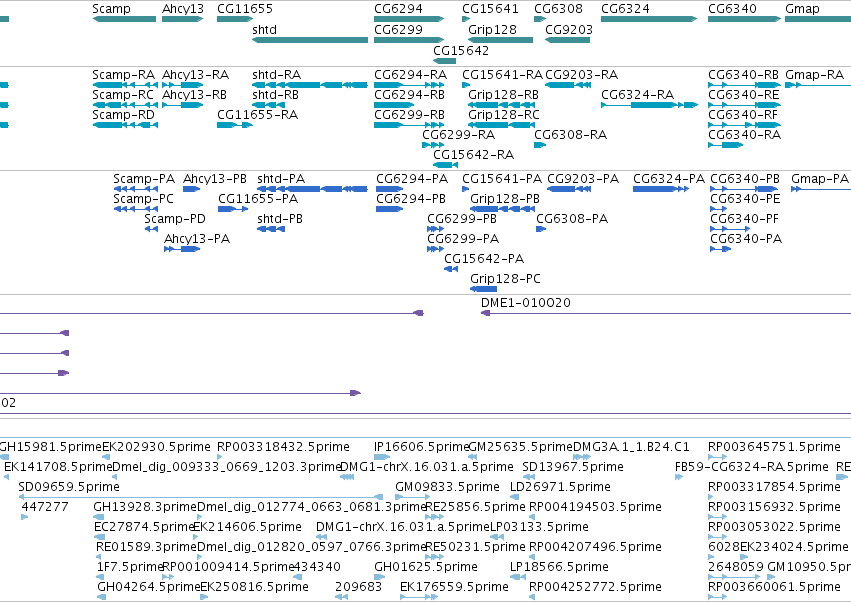Select the Gmap-RA transcript label
Image resolution: width=851 pixels, height=602 pixels.
click(x=815, y=74)
